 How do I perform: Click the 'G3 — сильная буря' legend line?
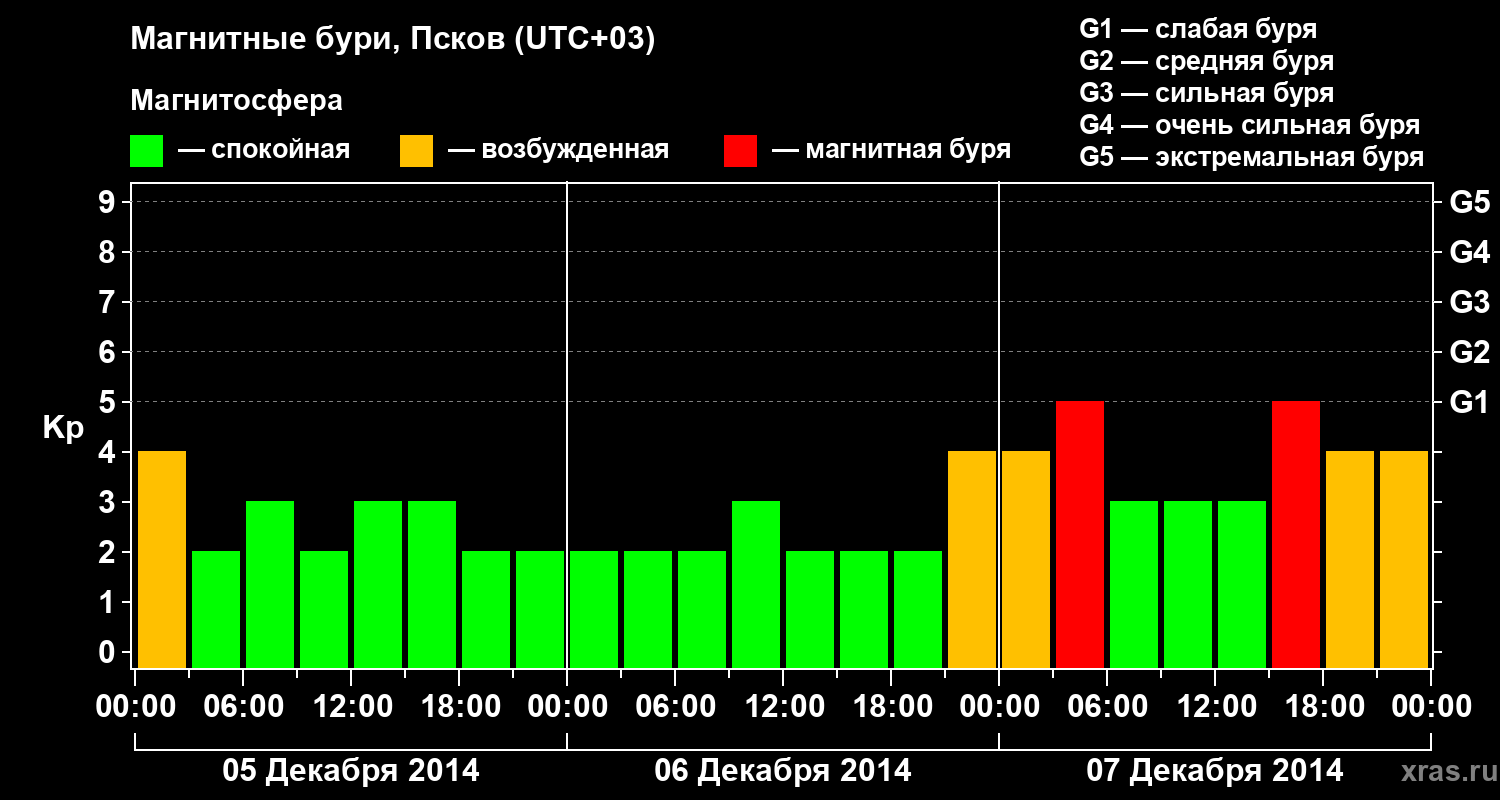pyautogui.click(x=1206, y=93)
